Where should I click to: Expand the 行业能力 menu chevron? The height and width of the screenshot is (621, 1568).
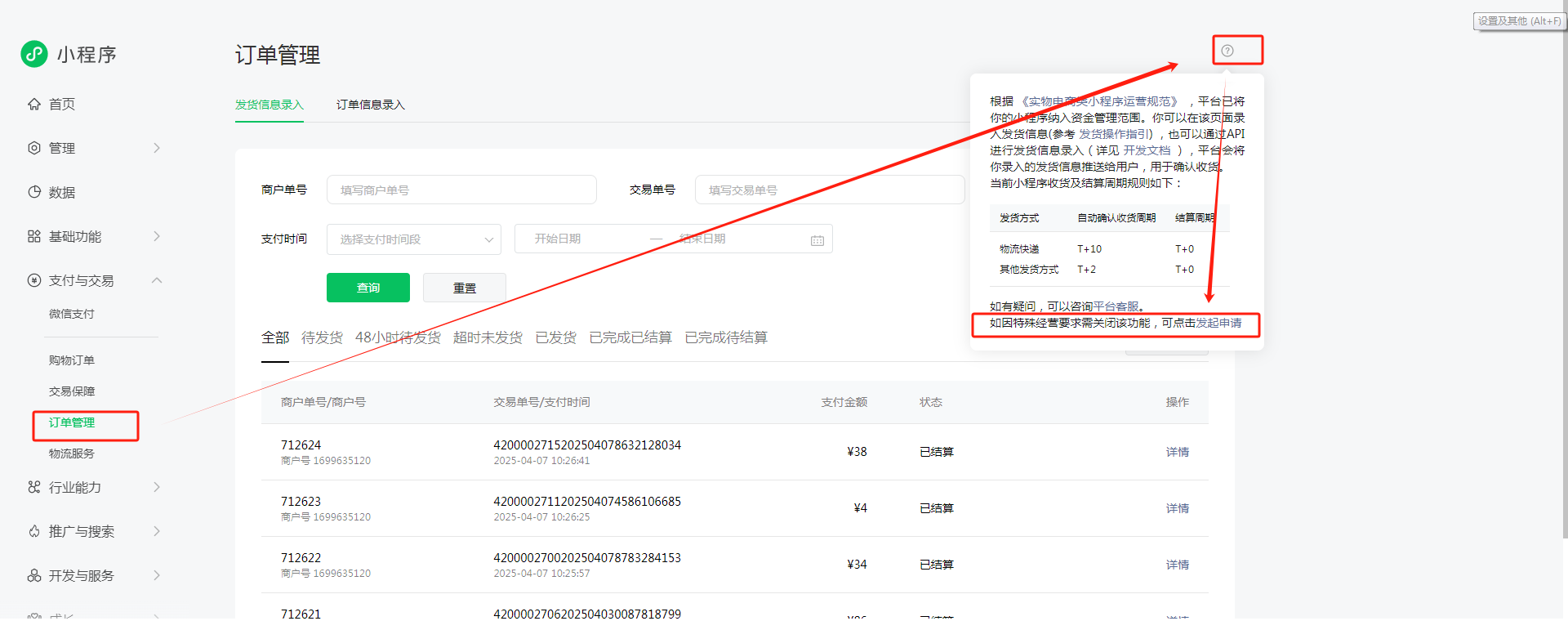point(157,487)
